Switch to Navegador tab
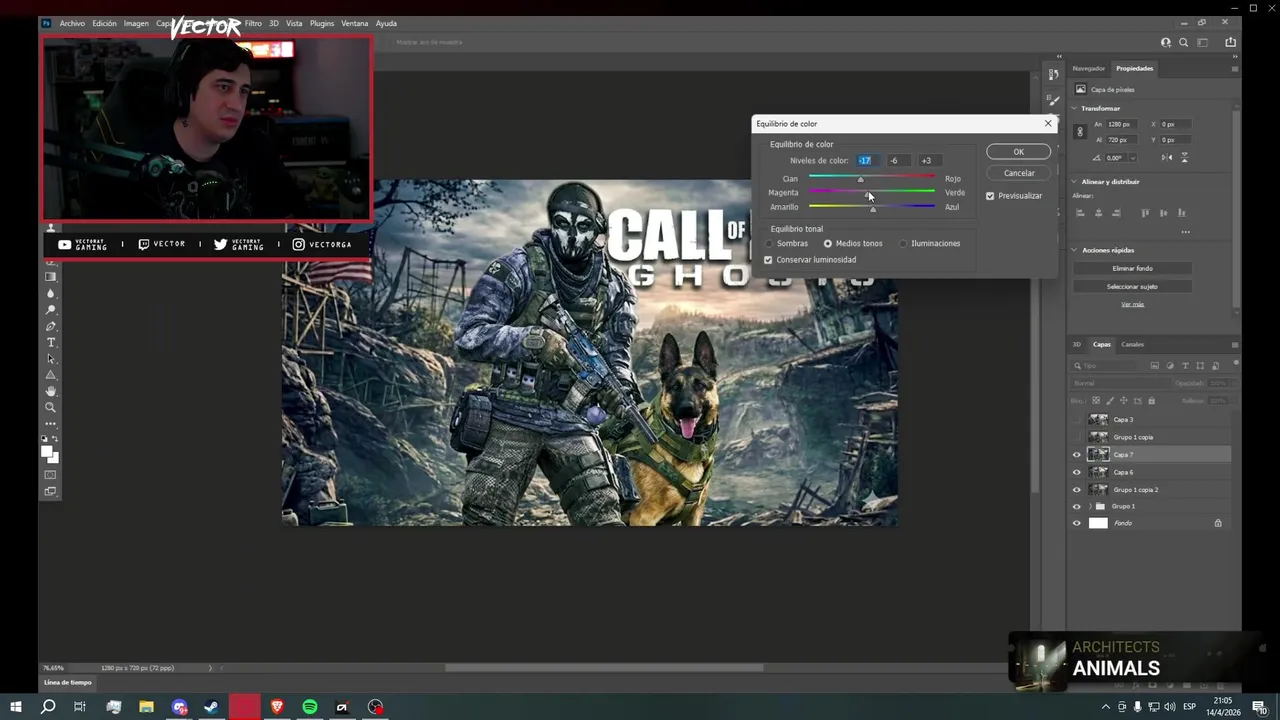 click(x=1089, y=69)
